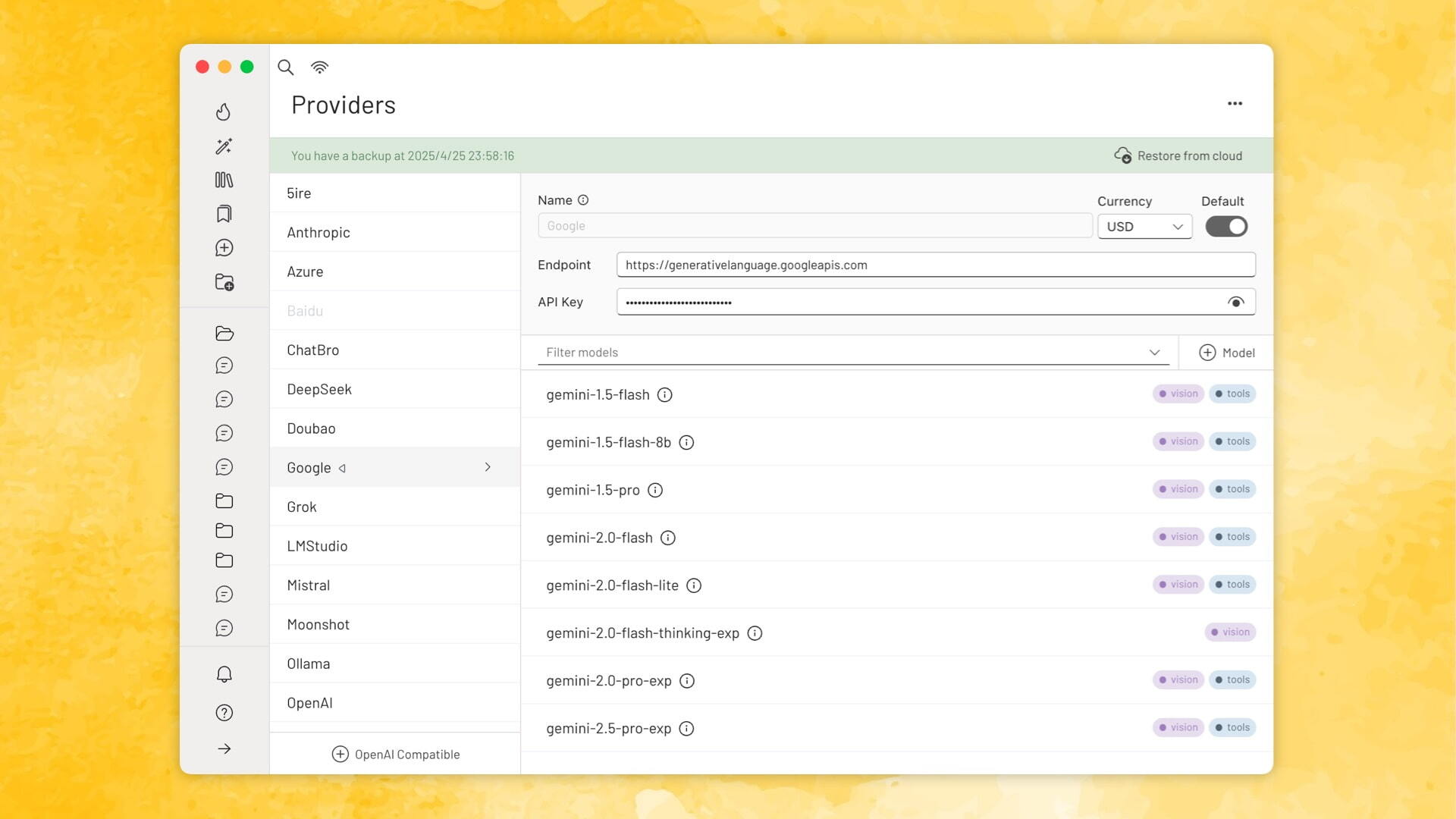Select the Mistral provider
Image resolution: width=1456 pixels, height=819 pixels.
tap(394, 585)
